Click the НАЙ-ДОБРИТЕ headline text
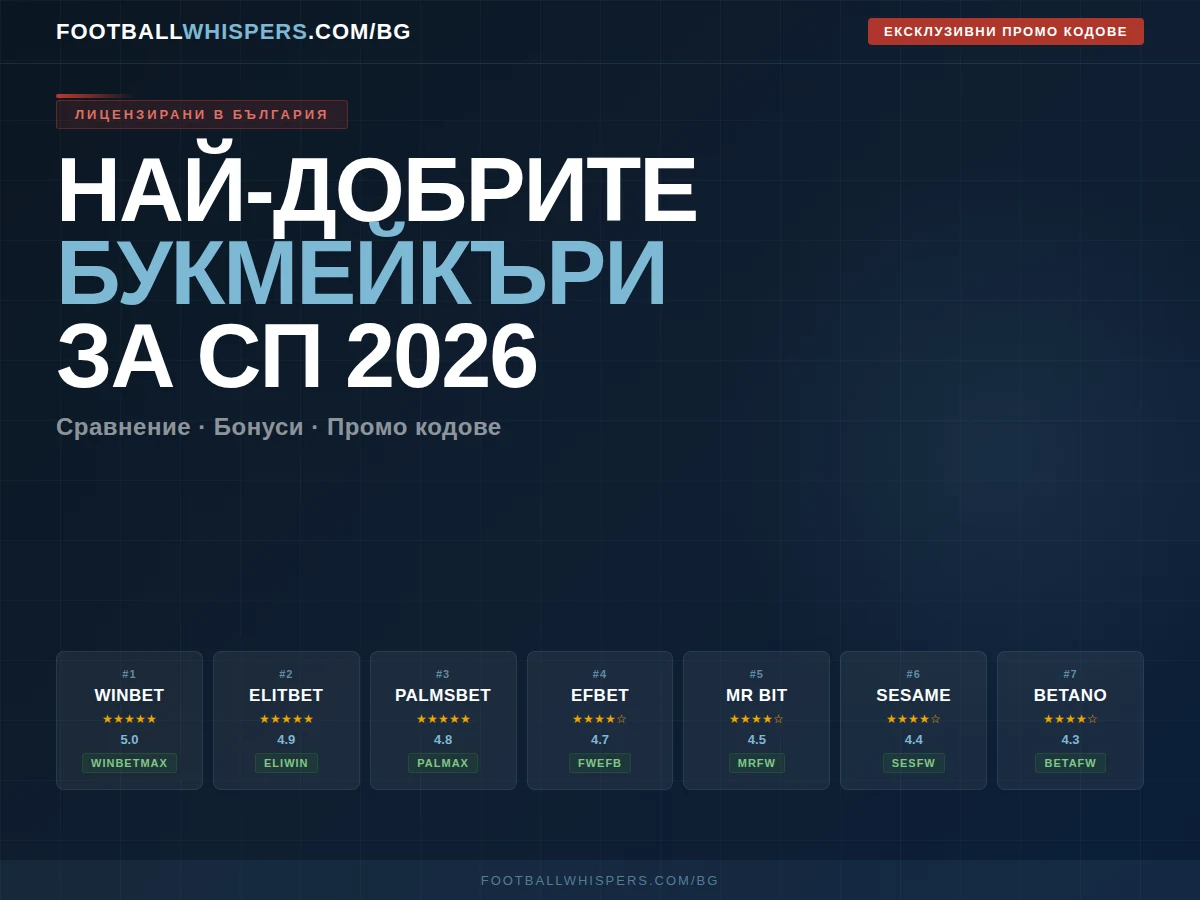Screen dimensions: 1200x900 coord(376,190)
